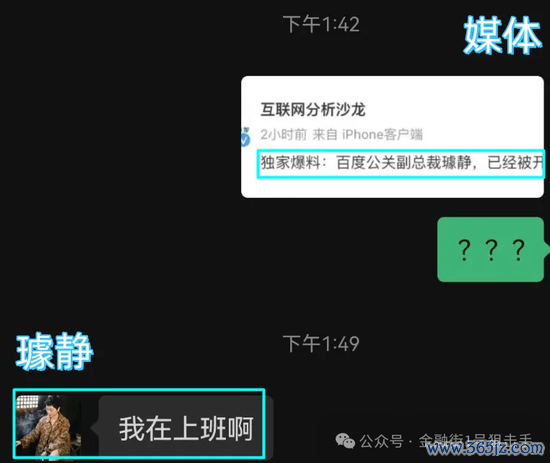Open the 互联网分析沙龙 shared post card

coord(392,137)
